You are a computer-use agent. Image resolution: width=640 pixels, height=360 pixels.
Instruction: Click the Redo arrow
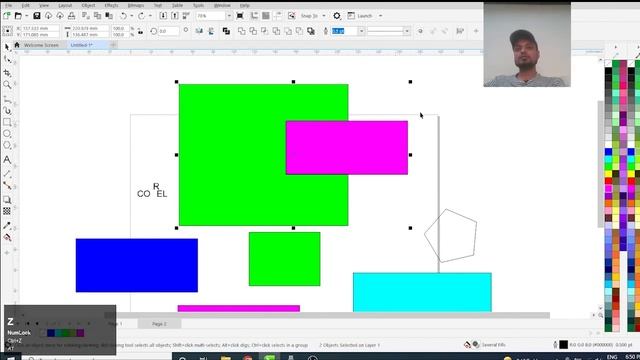coord(141,16)
